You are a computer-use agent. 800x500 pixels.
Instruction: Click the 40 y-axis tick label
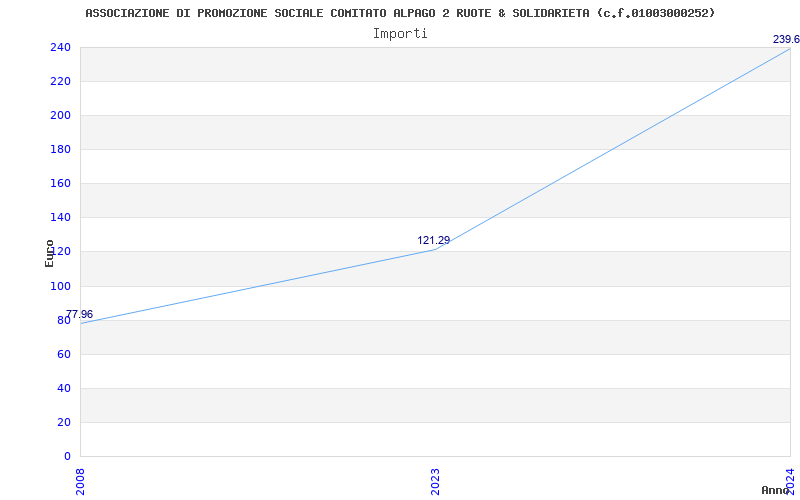click(x=64, y=388)
